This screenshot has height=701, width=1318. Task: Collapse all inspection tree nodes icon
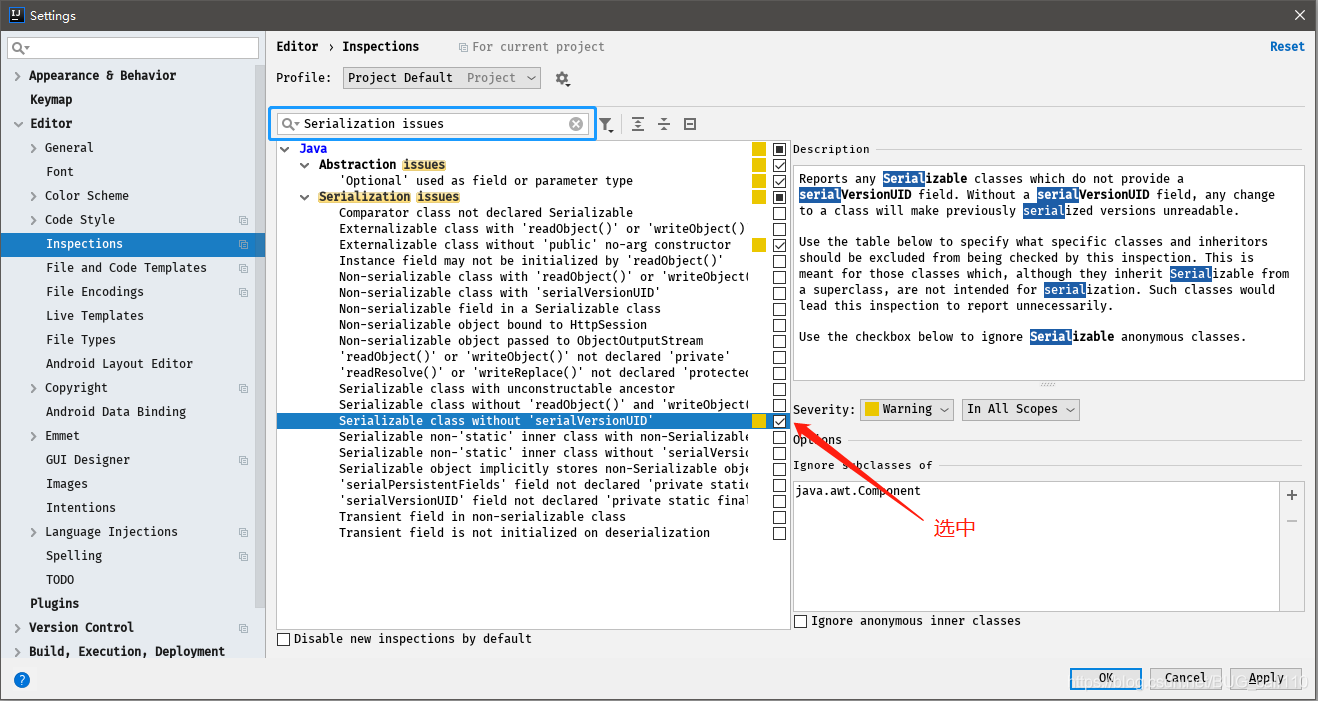(x=664, y=123)
